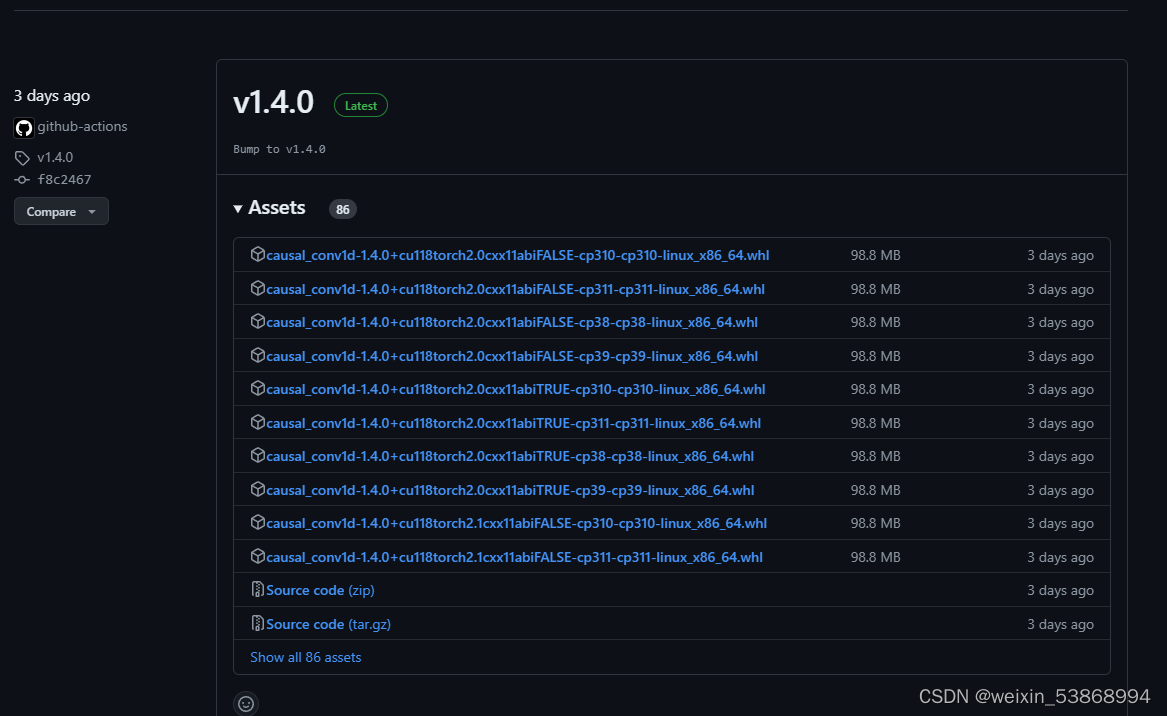Click the zip file icon for Source code (zip)
The width and height of the screenshot is (1167, 716).
pos(258,589)
